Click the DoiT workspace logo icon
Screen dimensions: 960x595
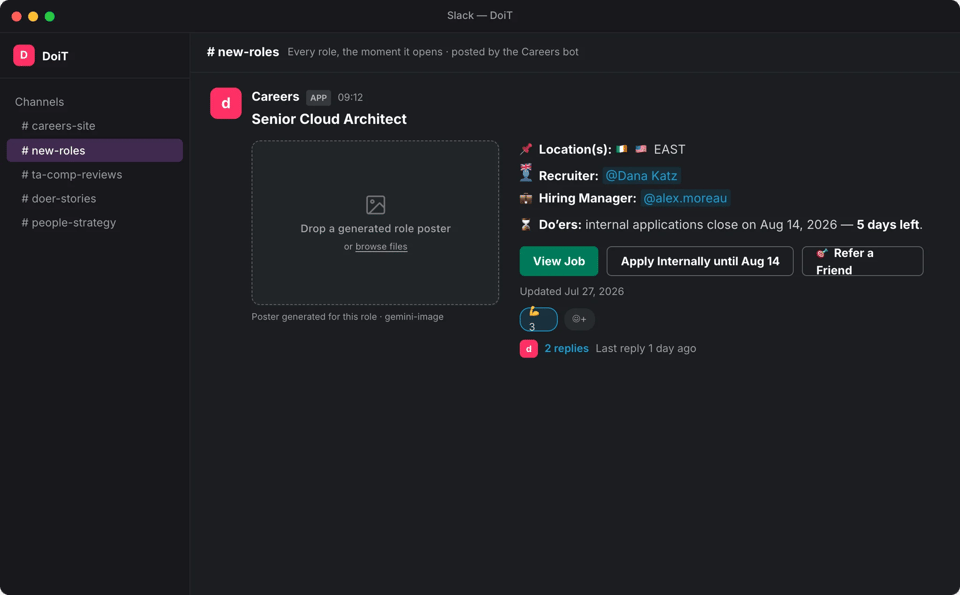click(x=24, y=55)
